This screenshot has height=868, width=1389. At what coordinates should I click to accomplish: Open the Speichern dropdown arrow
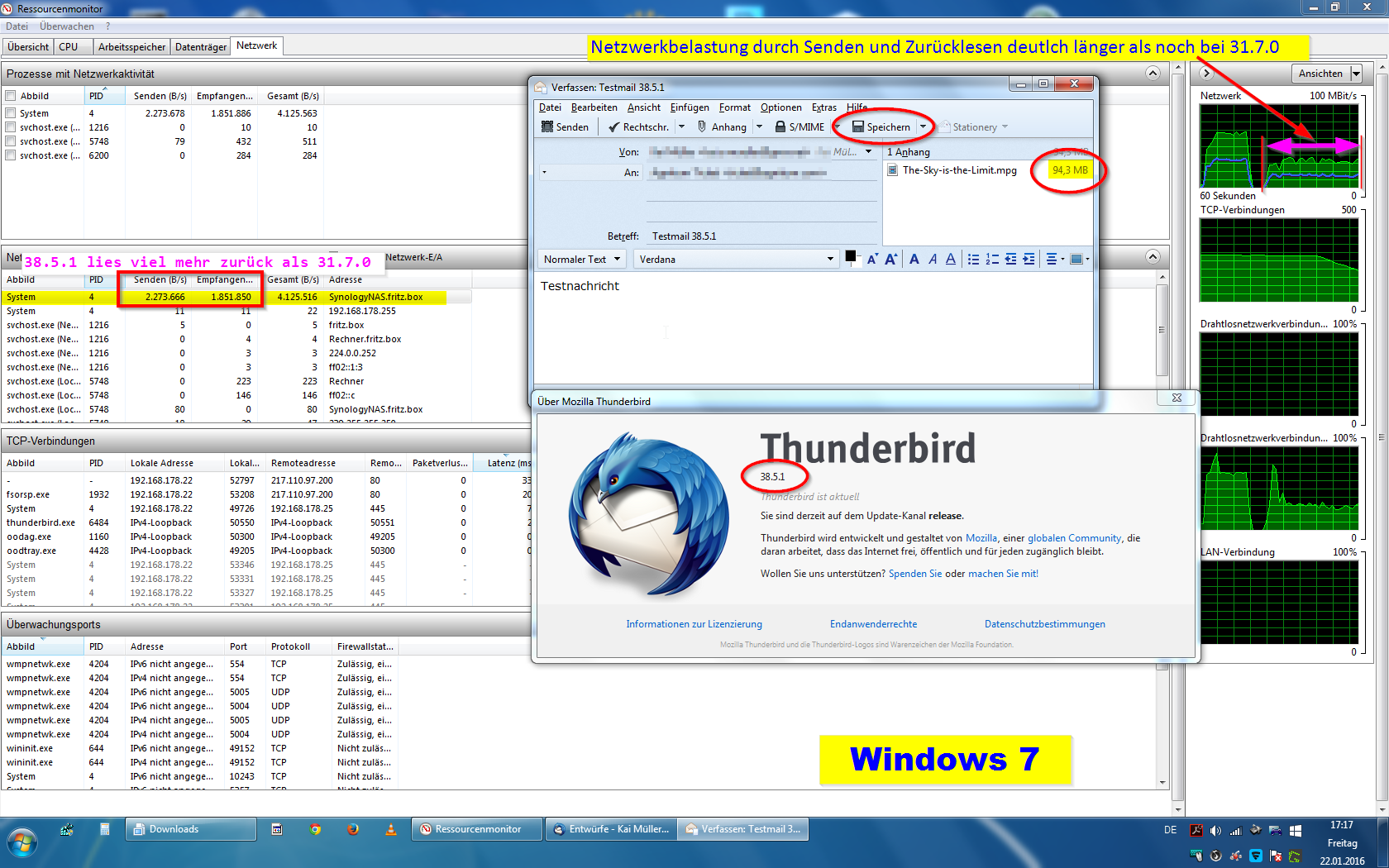[x=923, y=127]
